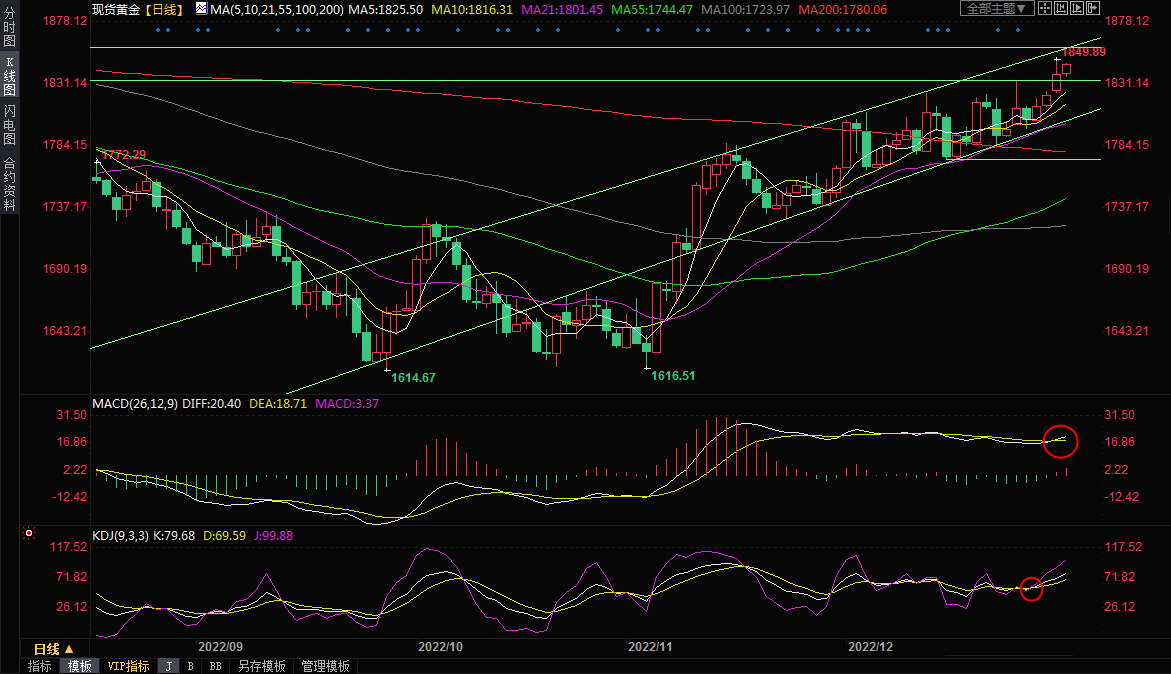Image resolution: width=1171 pixels, height=674 pixels.
Task: Click the third top-right icon with play arrow
Action: click(x=1079, y=9)
